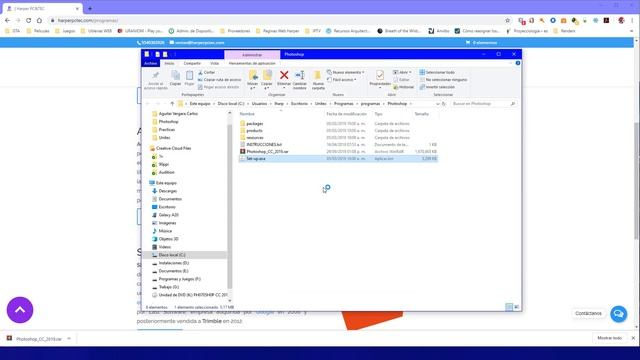Sort by the Tamaño column header
Image resolution: width=640 pixels, height=360 pixels.
pyautogui.click(x=422, y=114)
